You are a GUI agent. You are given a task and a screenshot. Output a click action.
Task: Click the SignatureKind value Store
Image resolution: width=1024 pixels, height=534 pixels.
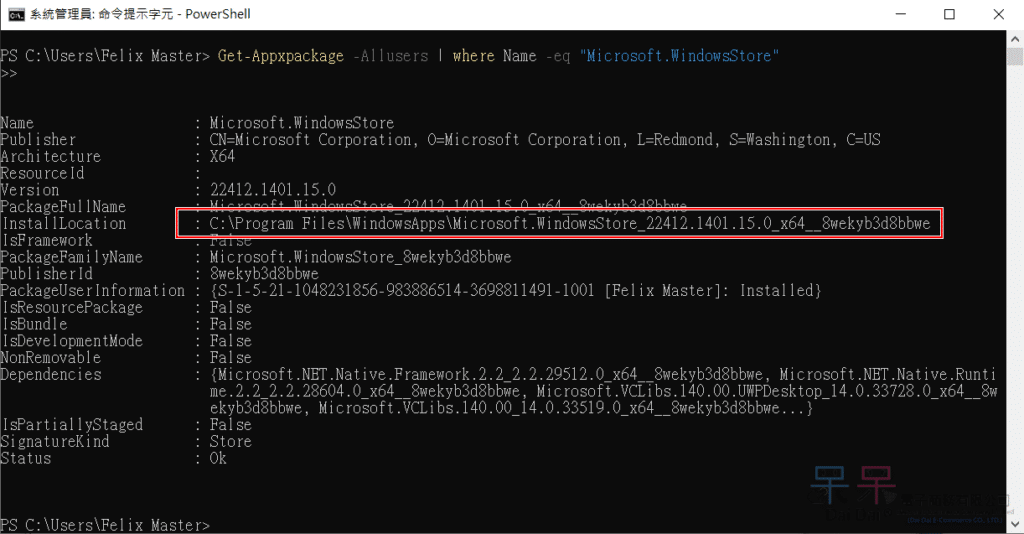click(x=231, y=442)
